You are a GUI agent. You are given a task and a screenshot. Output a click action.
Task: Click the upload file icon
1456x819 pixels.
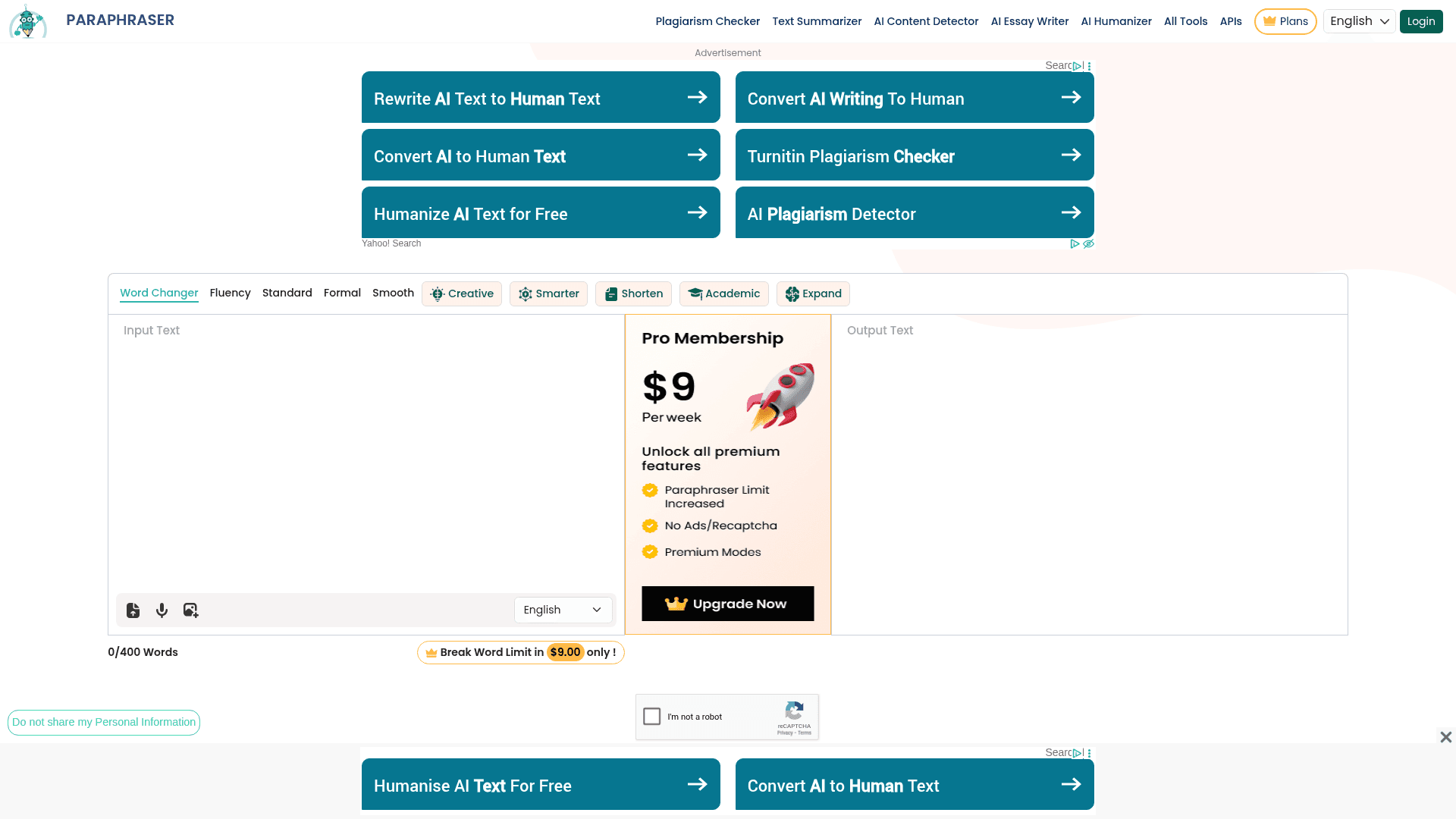[133, 610]
